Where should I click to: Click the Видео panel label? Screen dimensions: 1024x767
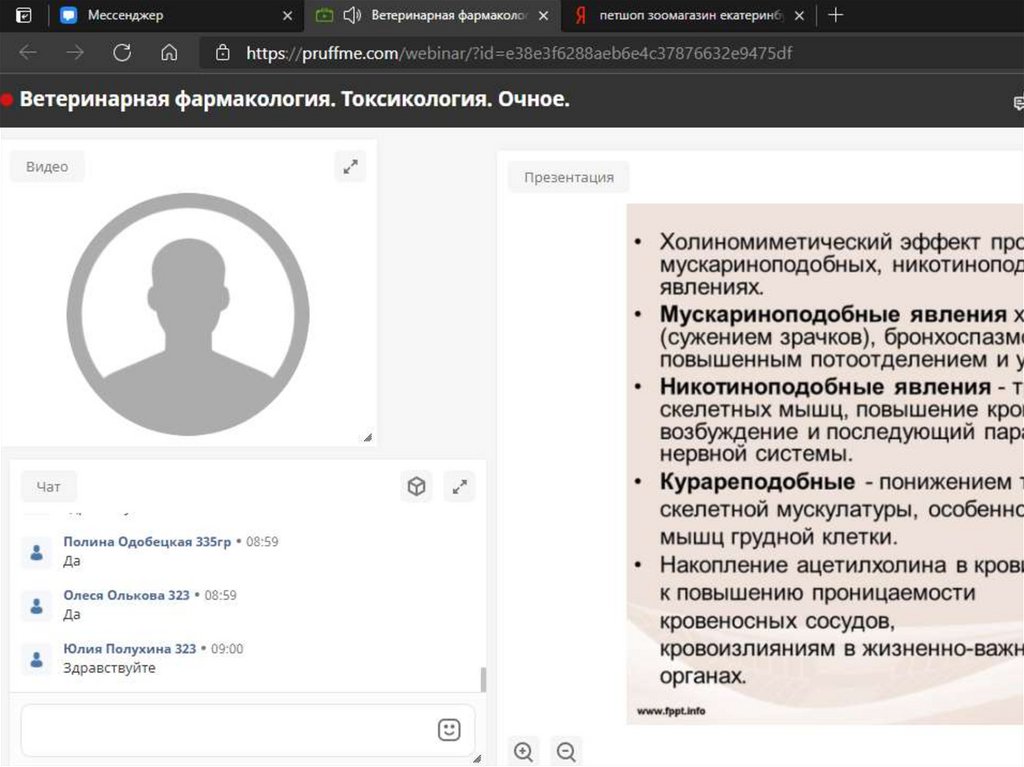coord(47,167)
